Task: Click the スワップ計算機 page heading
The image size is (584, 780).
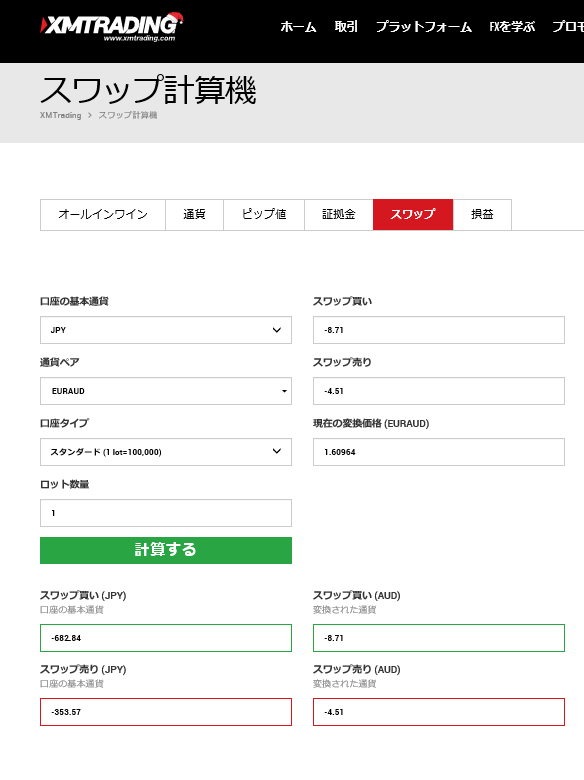Action: pyautogui.click(x=148, y=90)
